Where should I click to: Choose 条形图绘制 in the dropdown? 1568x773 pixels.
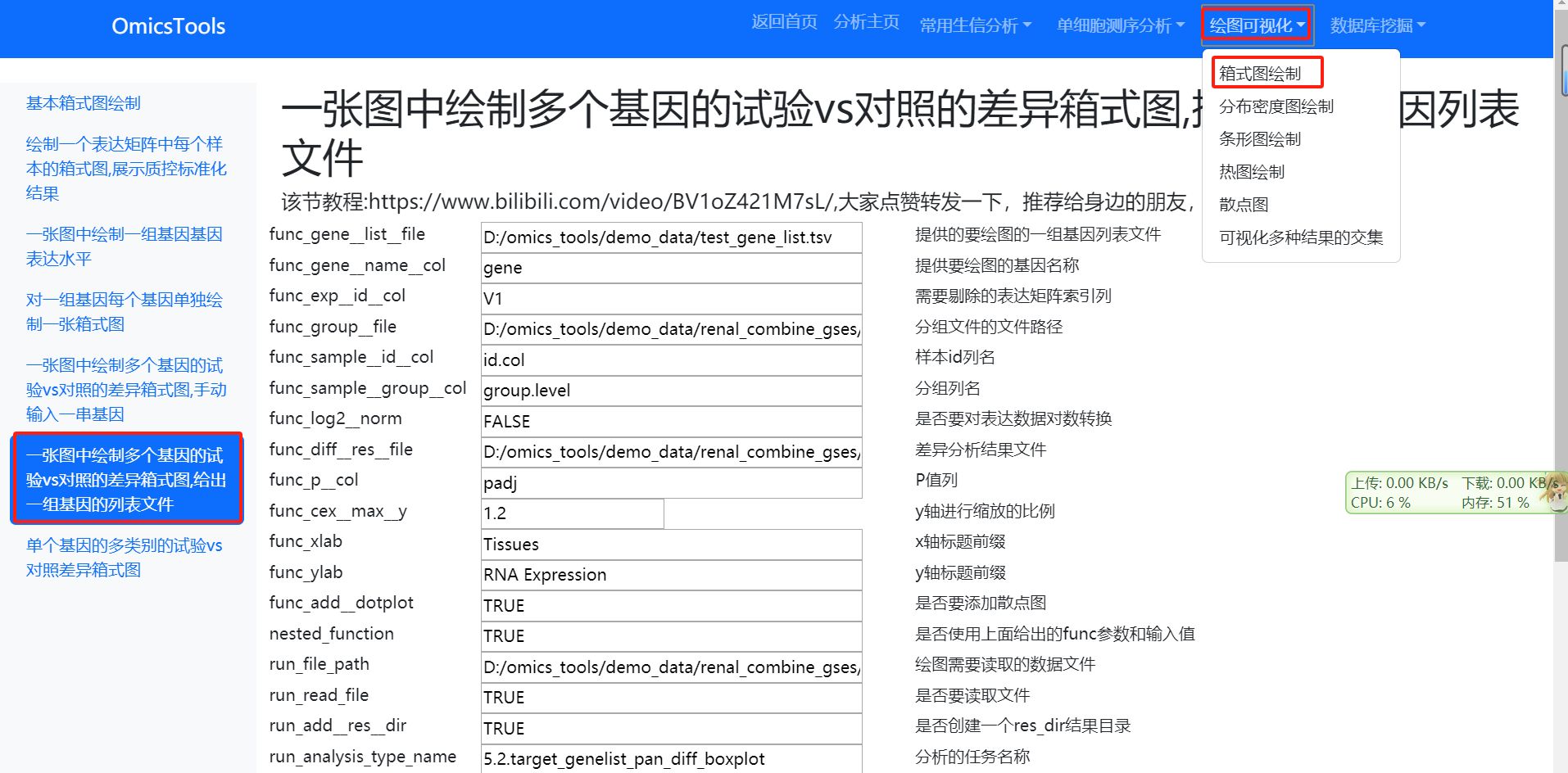[x=1259, y=139]
